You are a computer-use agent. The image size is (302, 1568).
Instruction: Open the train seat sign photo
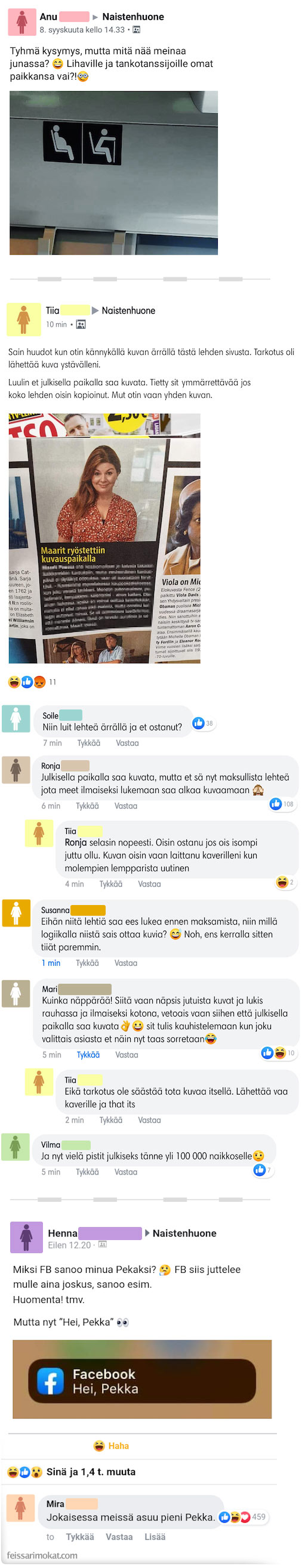(x=114, y=173)
